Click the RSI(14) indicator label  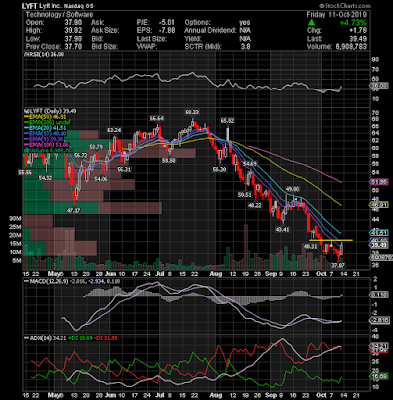click(x=45, y=55)
